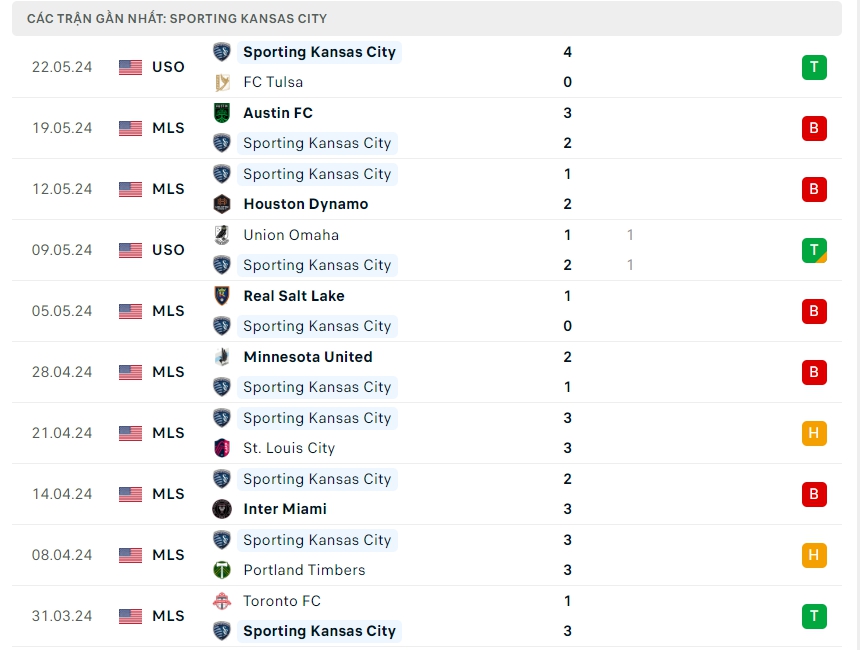
Task: Click the St. Louis City logo
Action: tap(222, 448)
